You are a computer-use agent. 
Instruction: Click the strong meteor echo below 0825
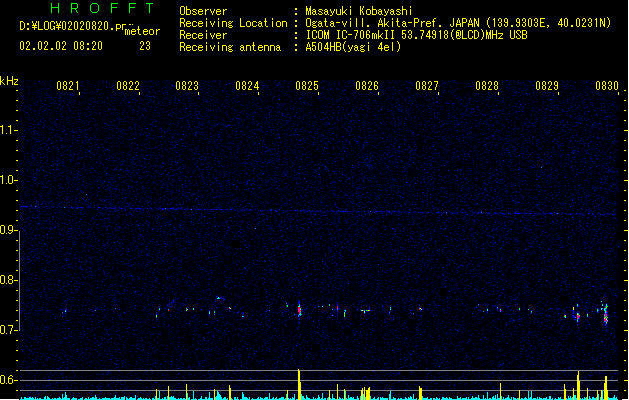[x=299, y=310]
